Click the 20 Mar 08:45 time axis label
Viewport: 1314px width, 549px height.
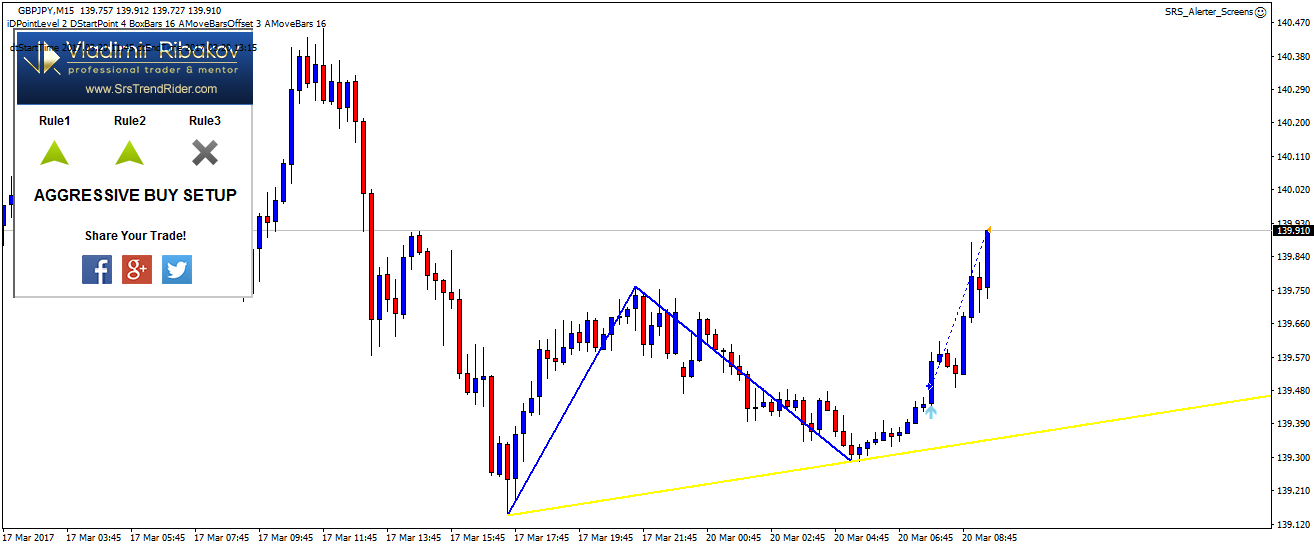[x=992, y=537]
